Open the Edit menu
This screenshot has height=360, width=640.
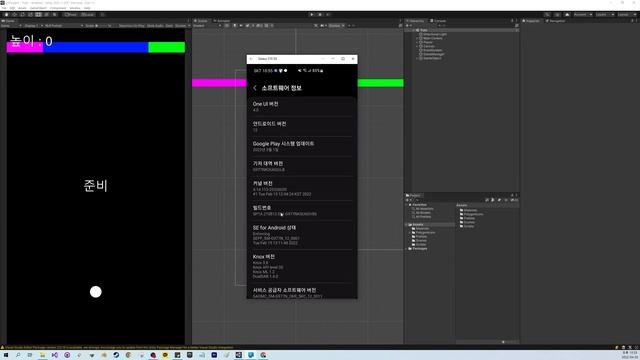click(x=12, y=8)
